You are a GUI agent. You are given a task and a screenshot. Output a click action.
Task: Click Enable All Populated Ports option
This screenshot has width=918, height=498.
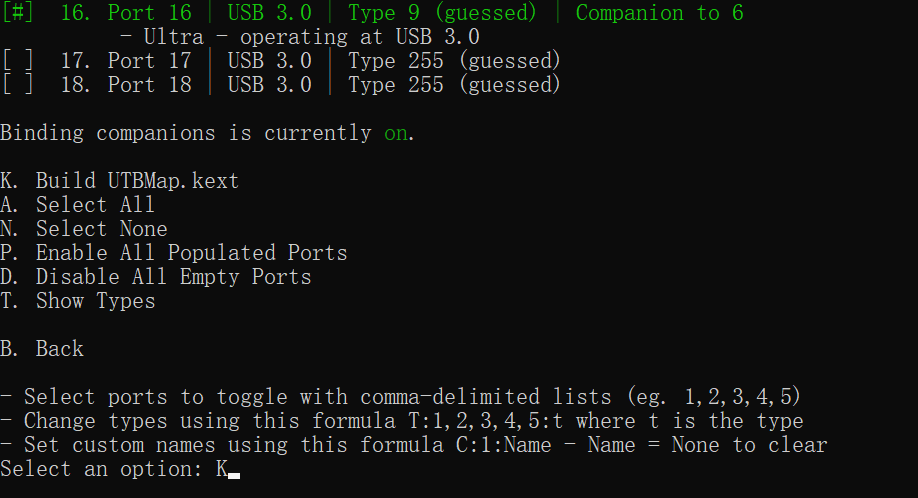tap(174, 252)
